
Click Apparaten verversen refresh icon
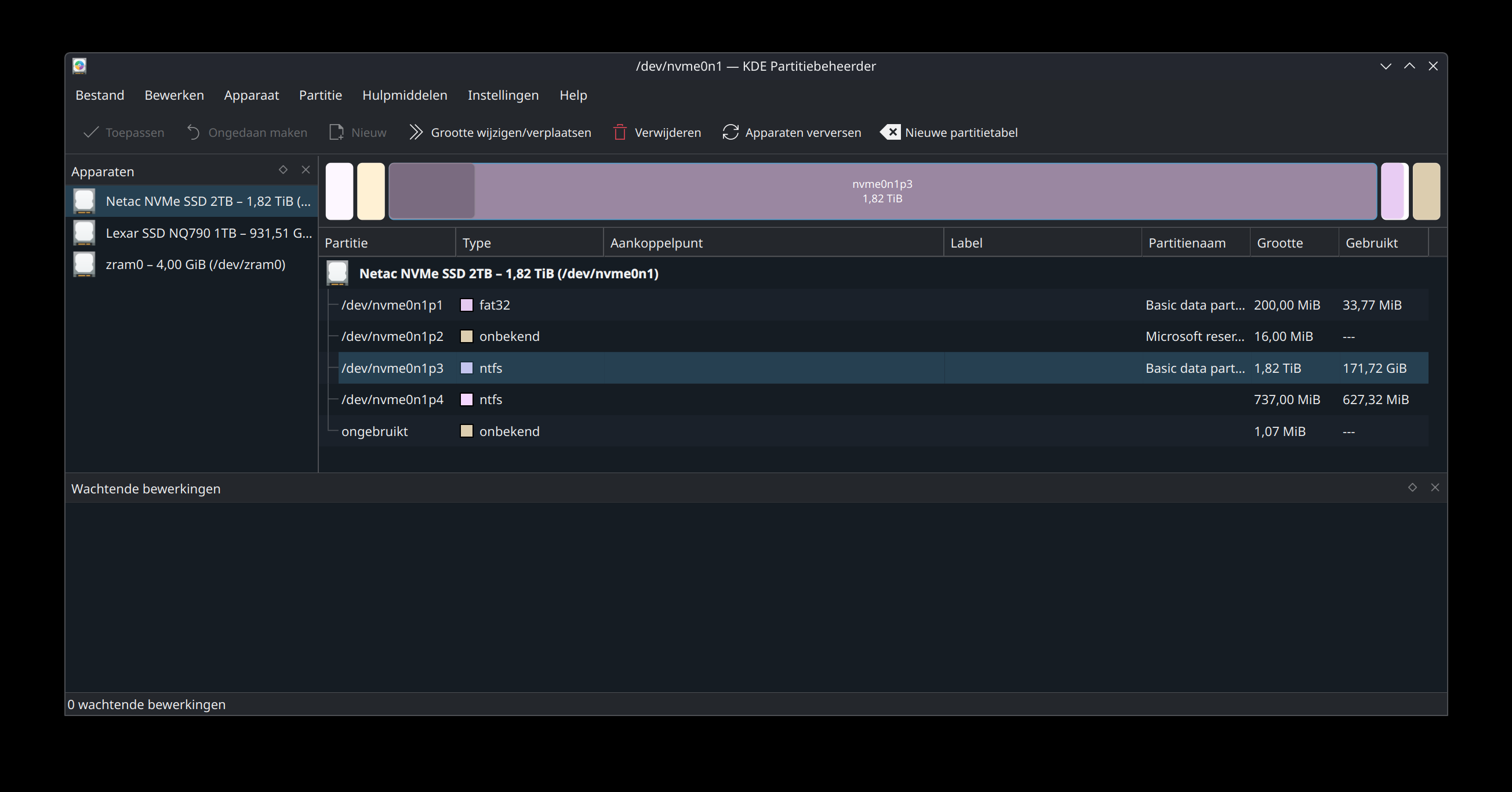730,132
